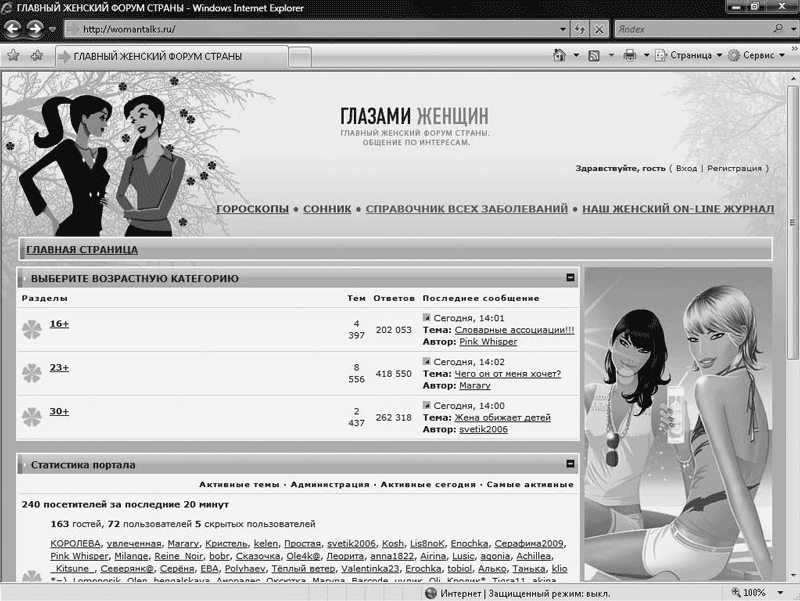
Task: Open the СОННИК menu link
Action: point(327,209)
